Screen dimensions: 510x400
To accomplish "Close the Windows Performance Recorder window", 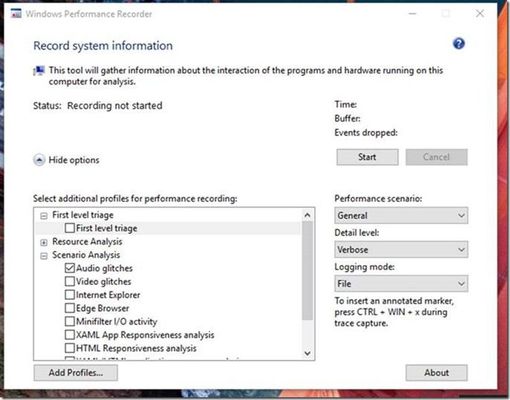I will [480, 14].
